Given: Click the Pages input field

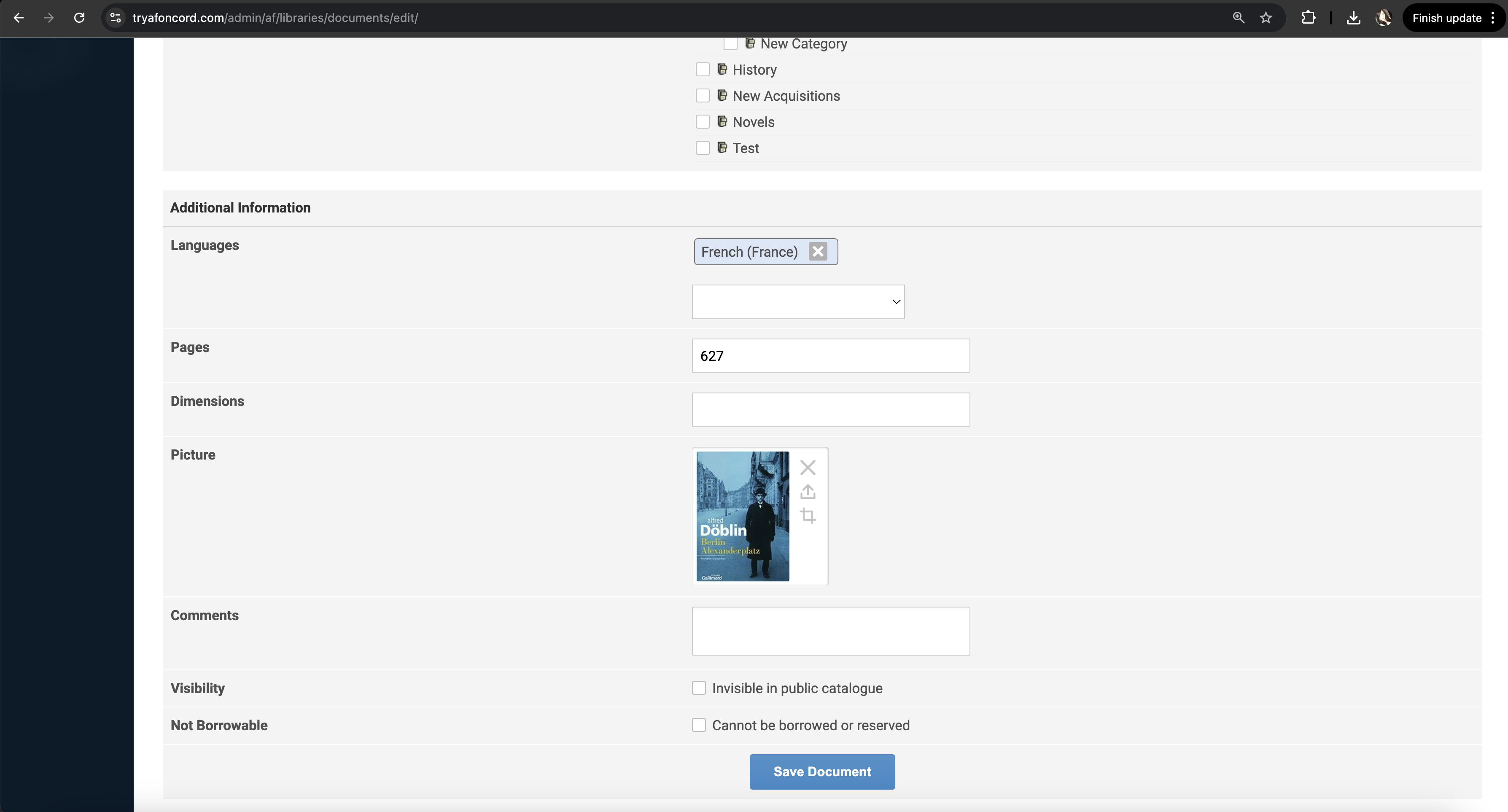Looking at the screenshot, I should coord(830,355).
